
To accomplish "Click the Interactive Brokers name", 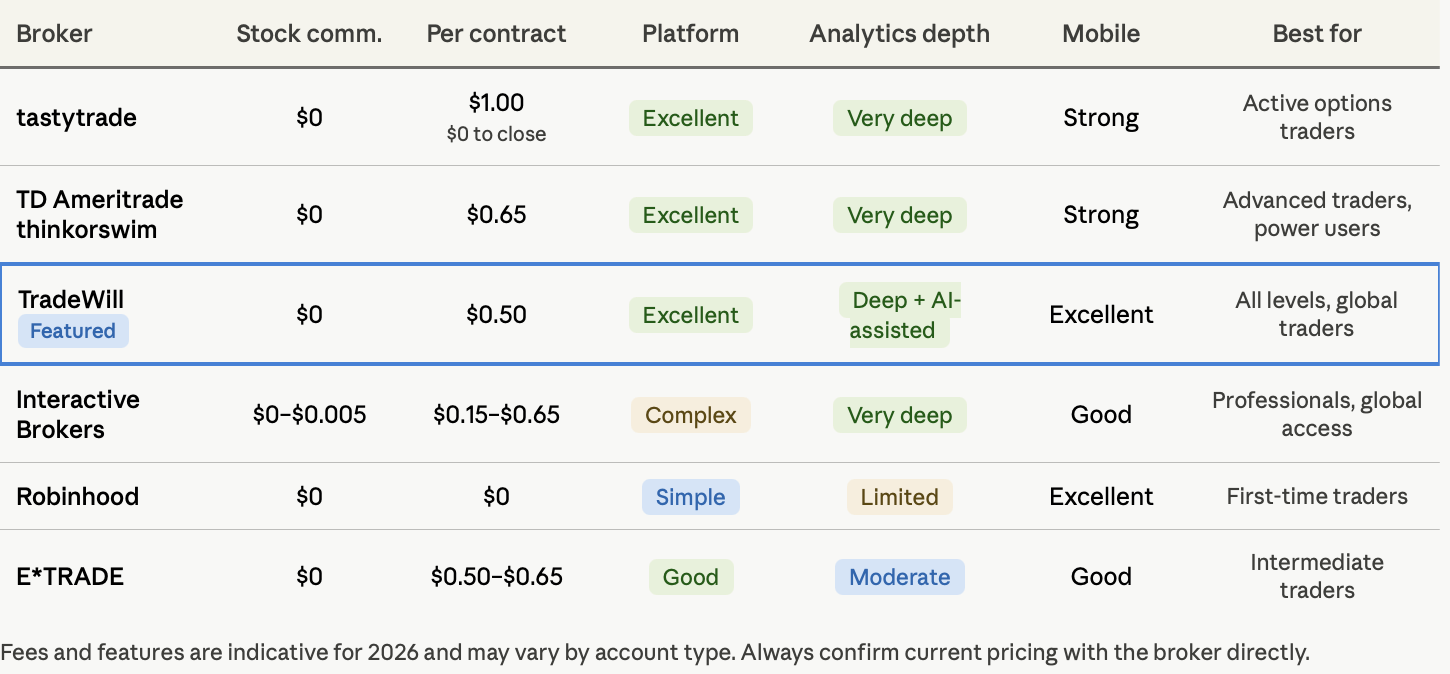I will [x=78, y=414].
